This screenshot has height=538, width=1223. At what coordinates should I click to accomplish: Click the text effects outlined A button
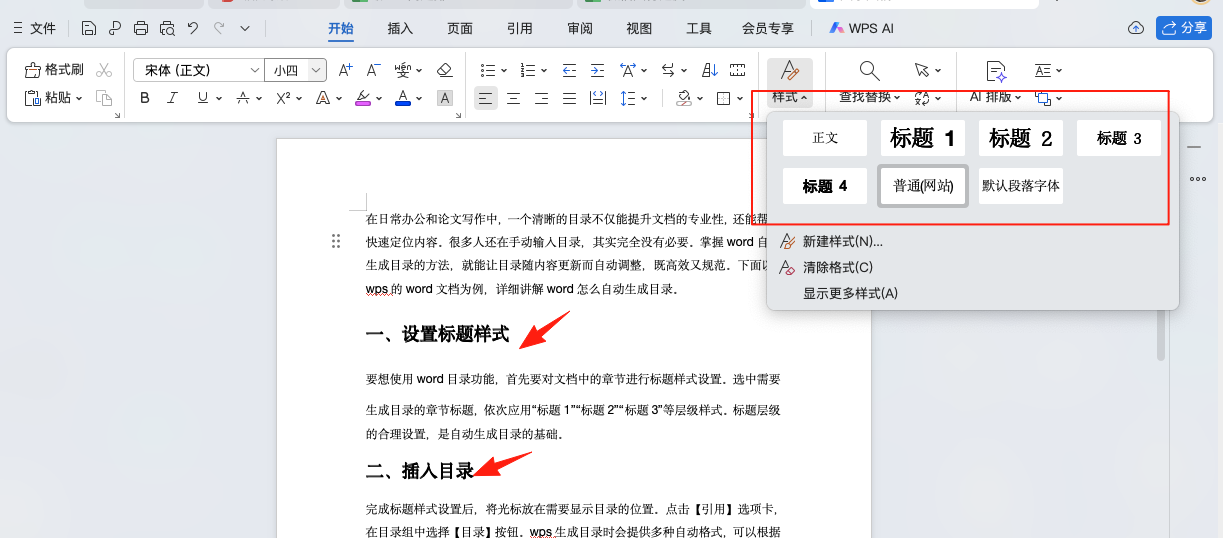[x=323, y=98]
